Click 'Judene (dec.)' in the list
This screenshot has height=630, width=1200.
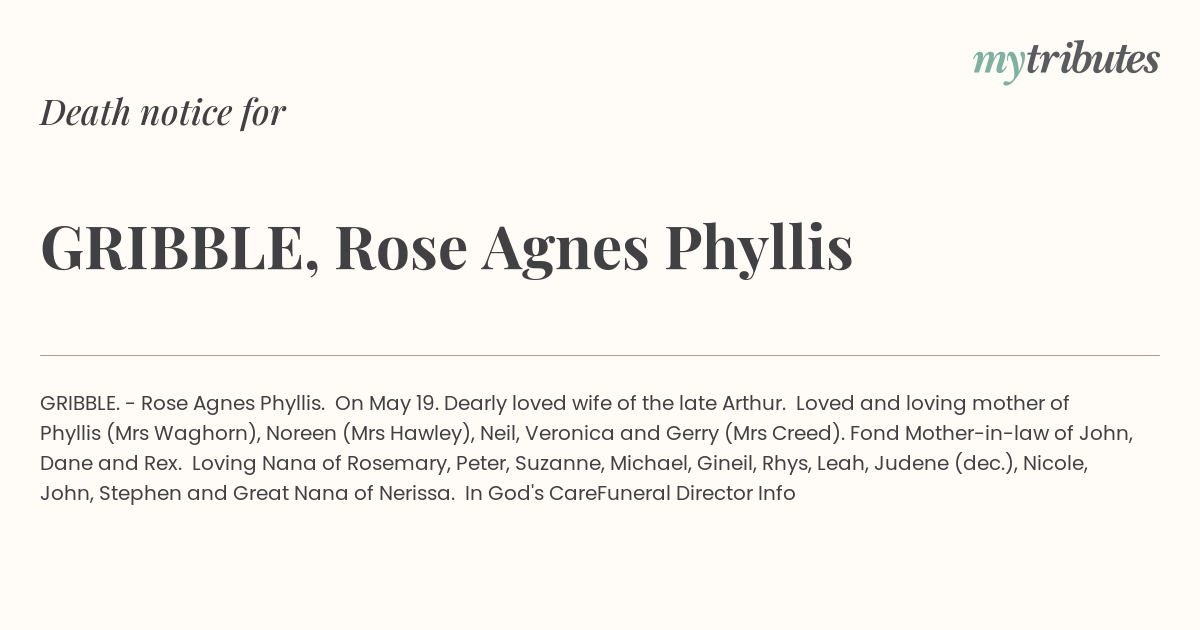[x=944, y=464]
